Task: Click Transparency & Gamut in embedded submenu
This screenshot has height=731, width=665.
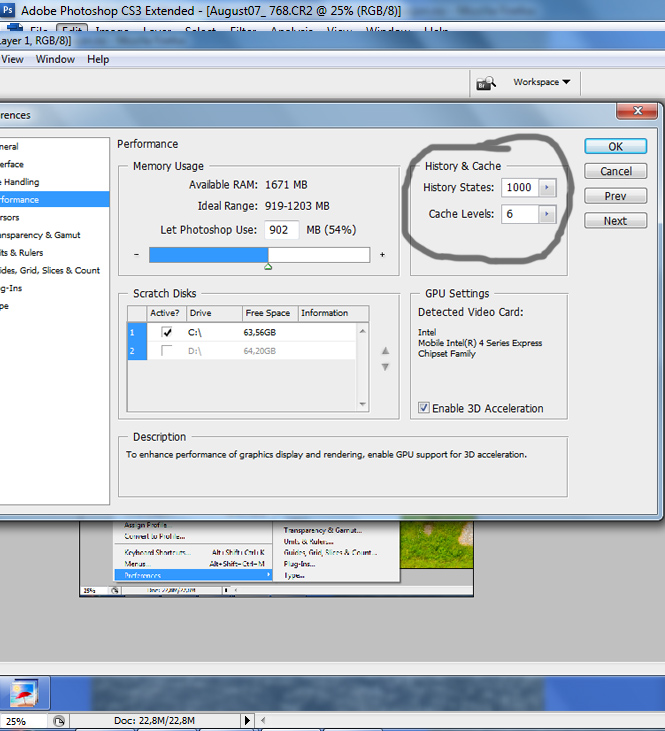Action: 323,530
